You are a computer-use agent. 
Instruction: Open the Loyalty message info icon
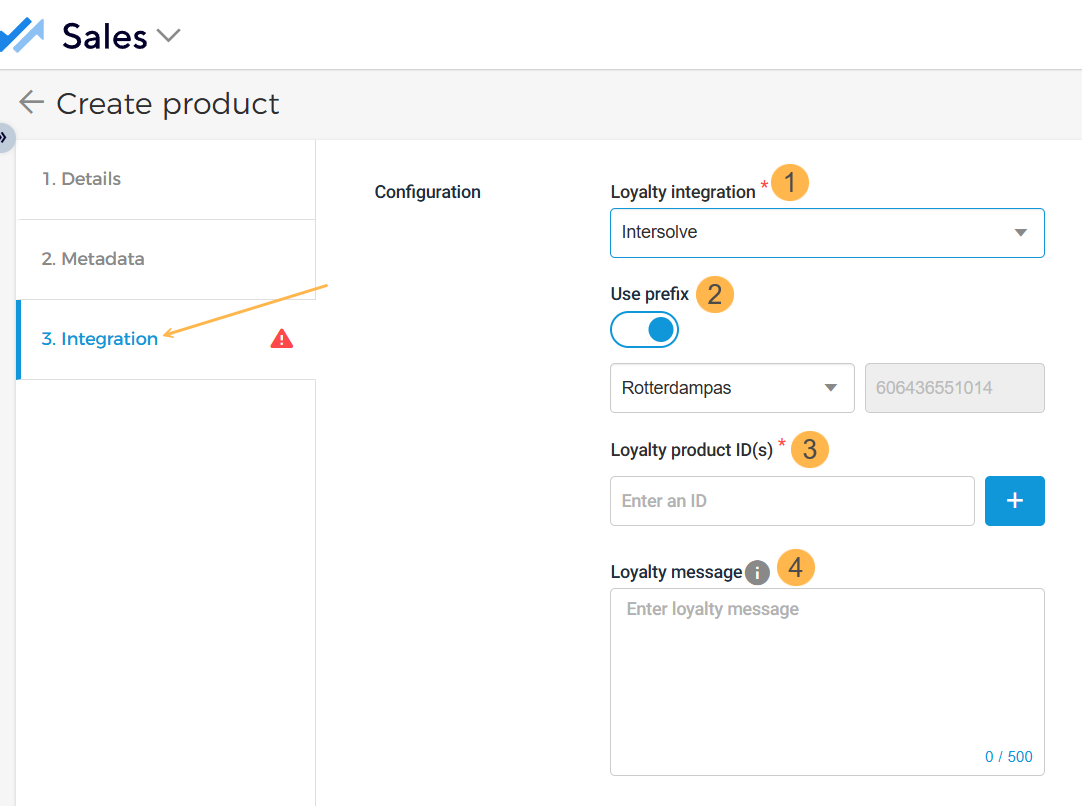pos(758,573)
